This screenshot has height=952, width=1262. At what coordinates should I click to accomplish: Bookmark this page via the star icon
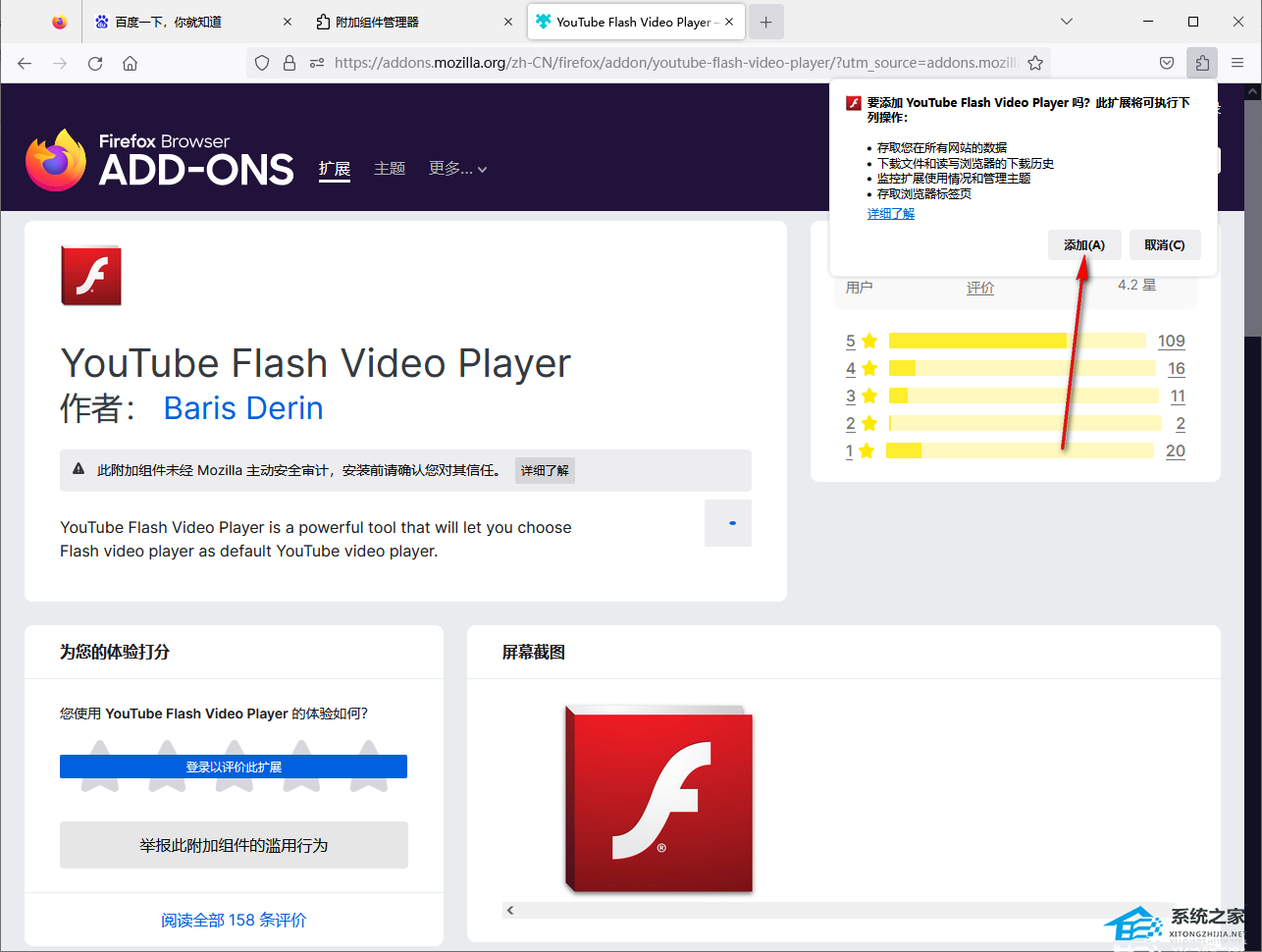1035,62
